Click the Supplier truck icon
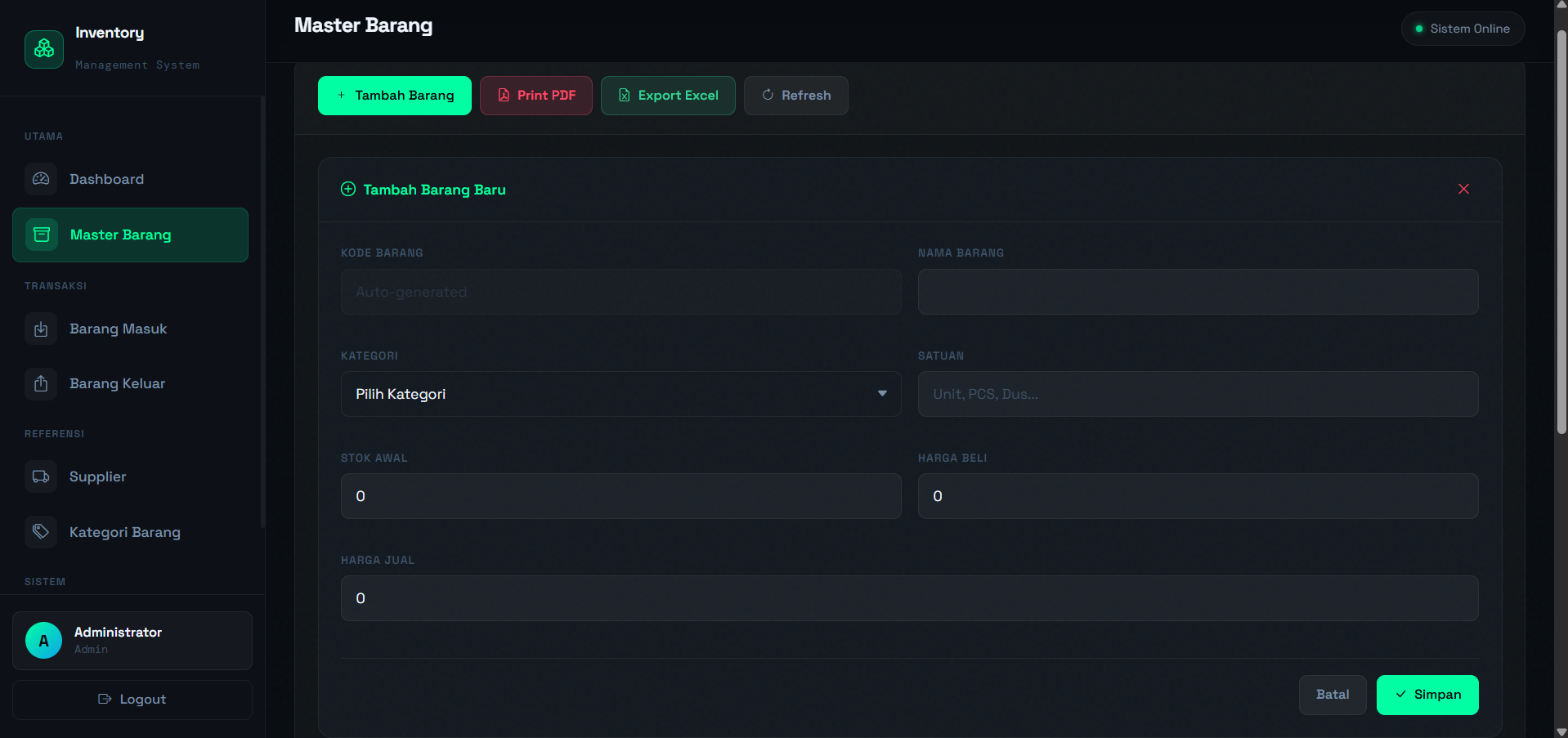 (41, 476)
